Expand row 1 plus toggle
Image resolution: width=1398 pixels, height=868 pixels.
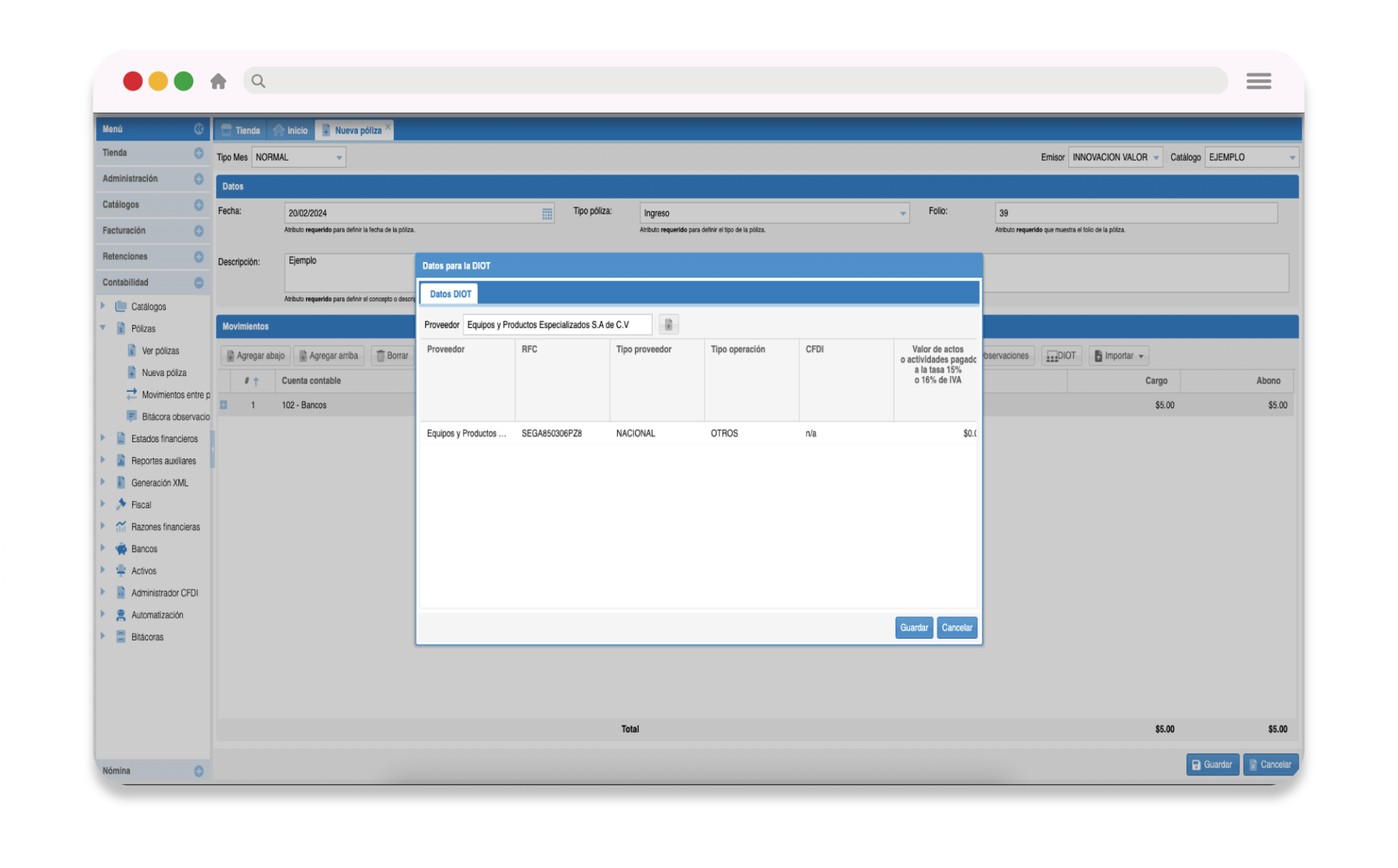click(x=223, y=405)
